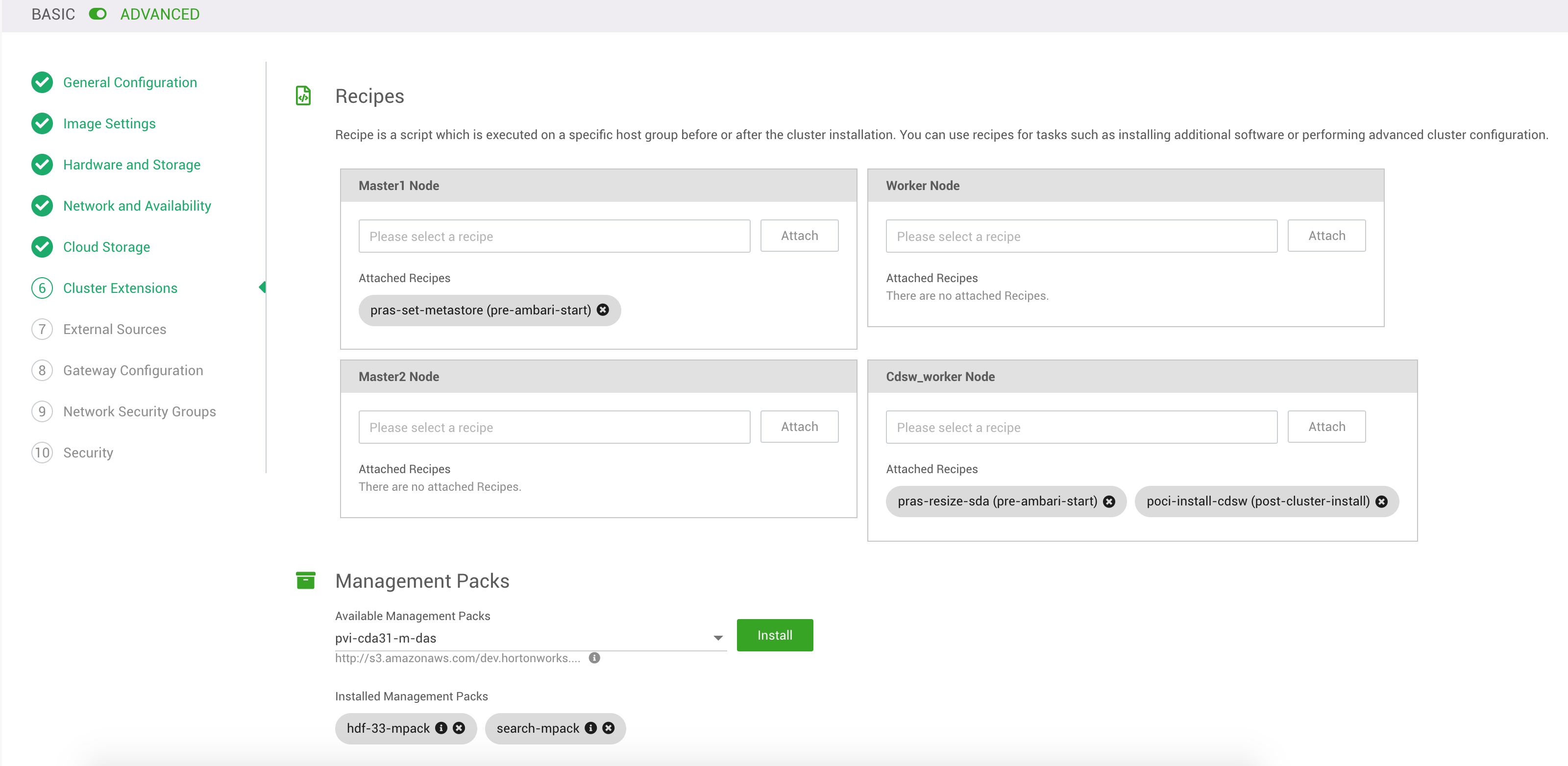Remove the poci-install-cdsw attached recipe
The image size is (1568, 766).
[1382, 502]
